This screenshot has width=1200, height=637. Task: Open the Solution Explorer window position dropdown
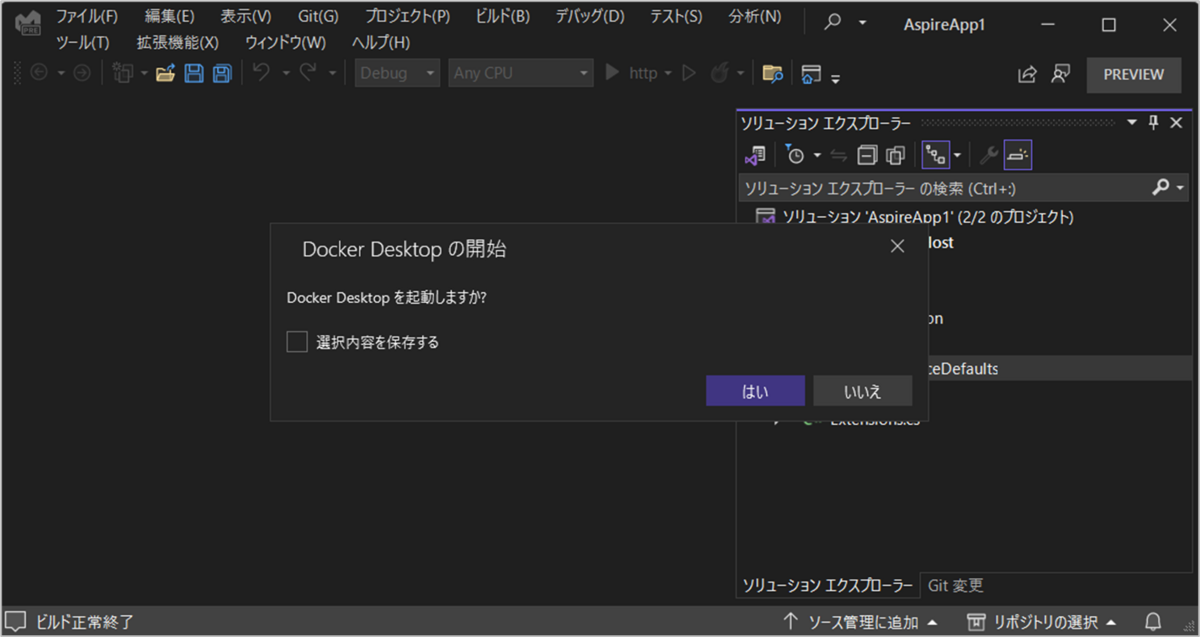tap(1132, 122)
